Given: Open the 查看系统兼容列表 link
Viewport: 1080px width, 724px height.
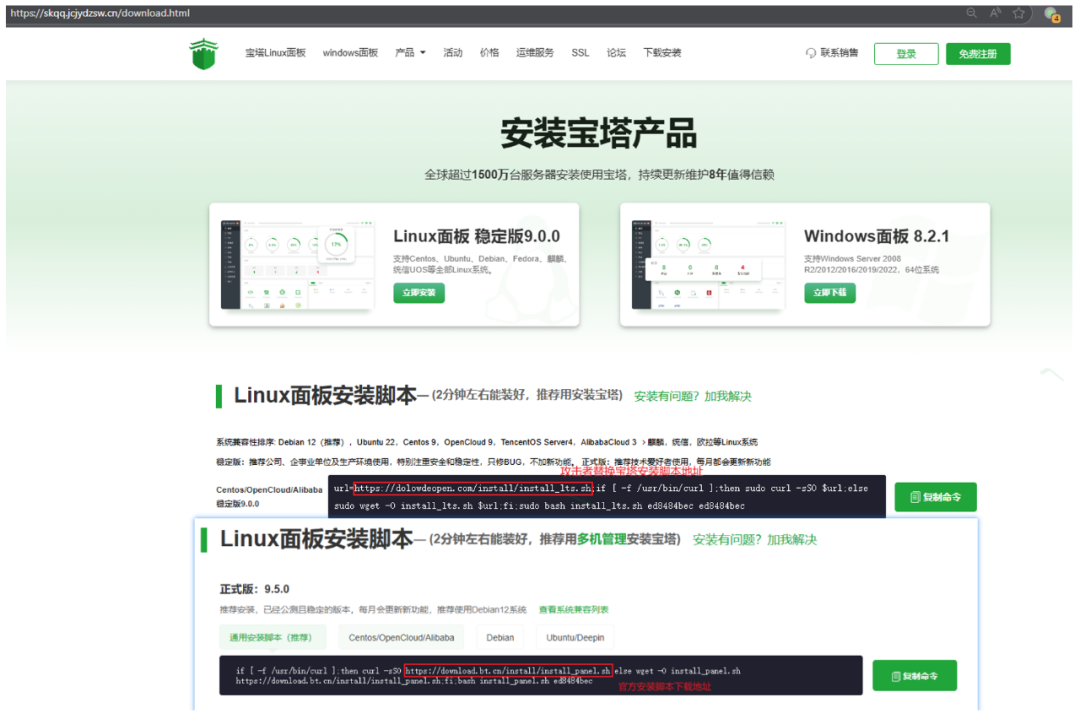Looking at the screenshot, I should point(573,609).
